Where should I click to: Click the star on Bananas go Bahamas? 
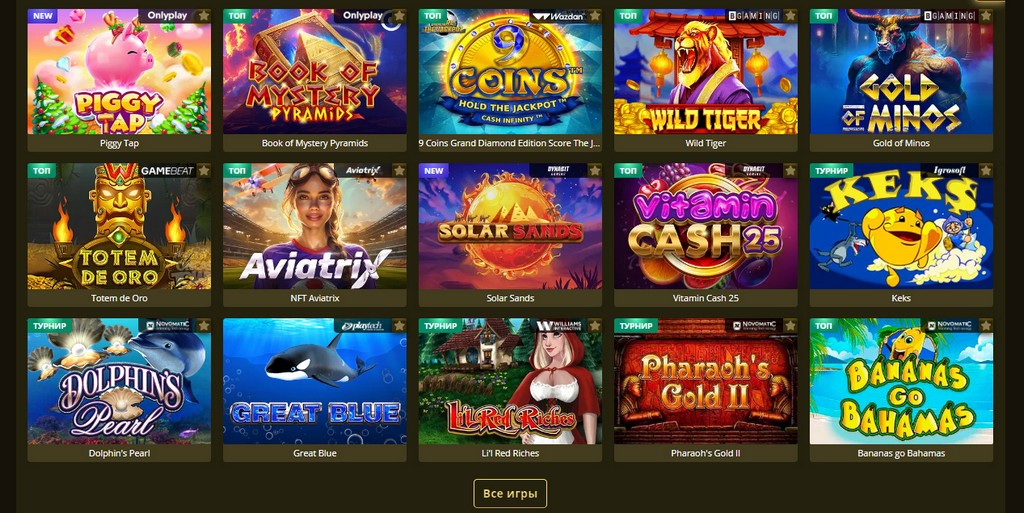985,325
